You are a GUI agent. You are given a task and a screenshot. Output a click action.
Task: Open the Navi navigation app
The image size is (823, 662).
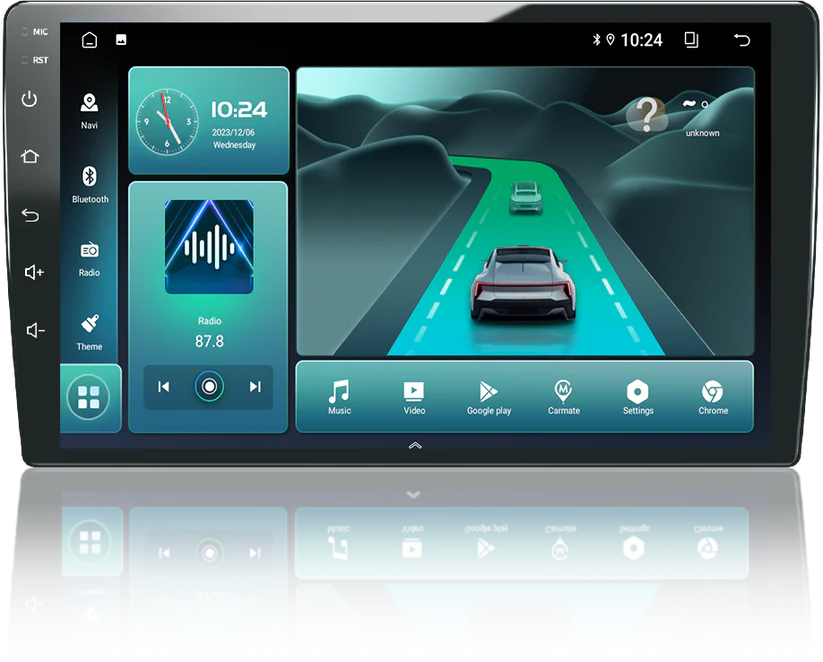coord(89,109)
